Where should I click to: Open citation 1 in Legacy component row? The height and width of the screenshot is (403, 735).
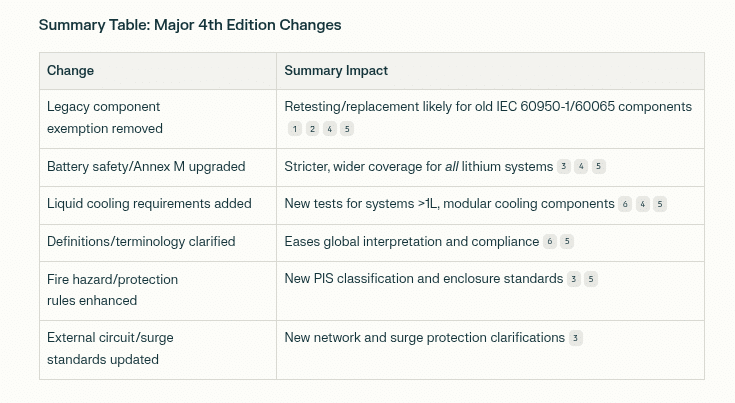pos(295,129)
